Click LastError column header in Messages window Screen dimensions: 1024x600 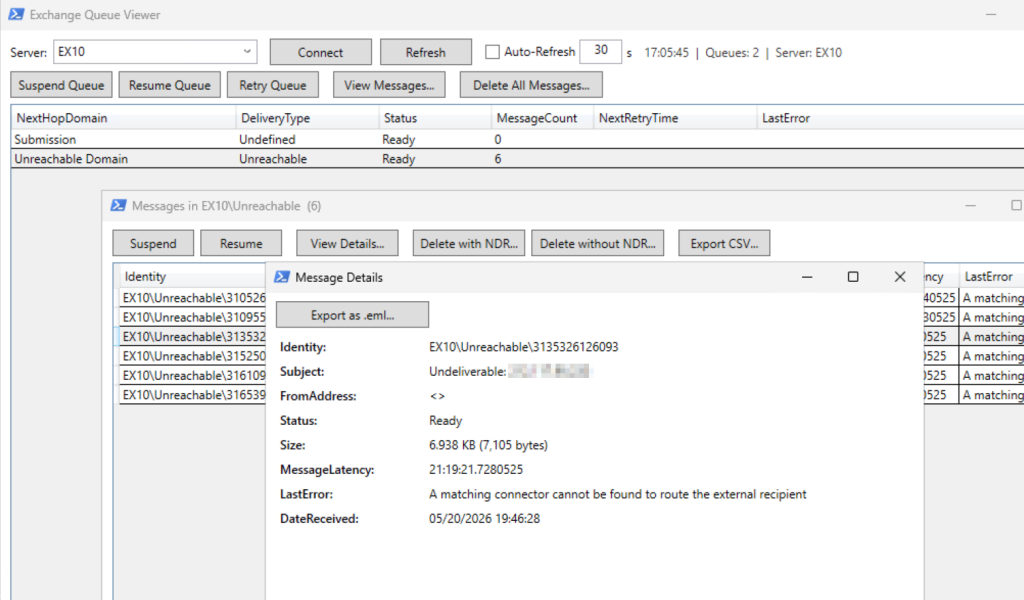point(989,277)
